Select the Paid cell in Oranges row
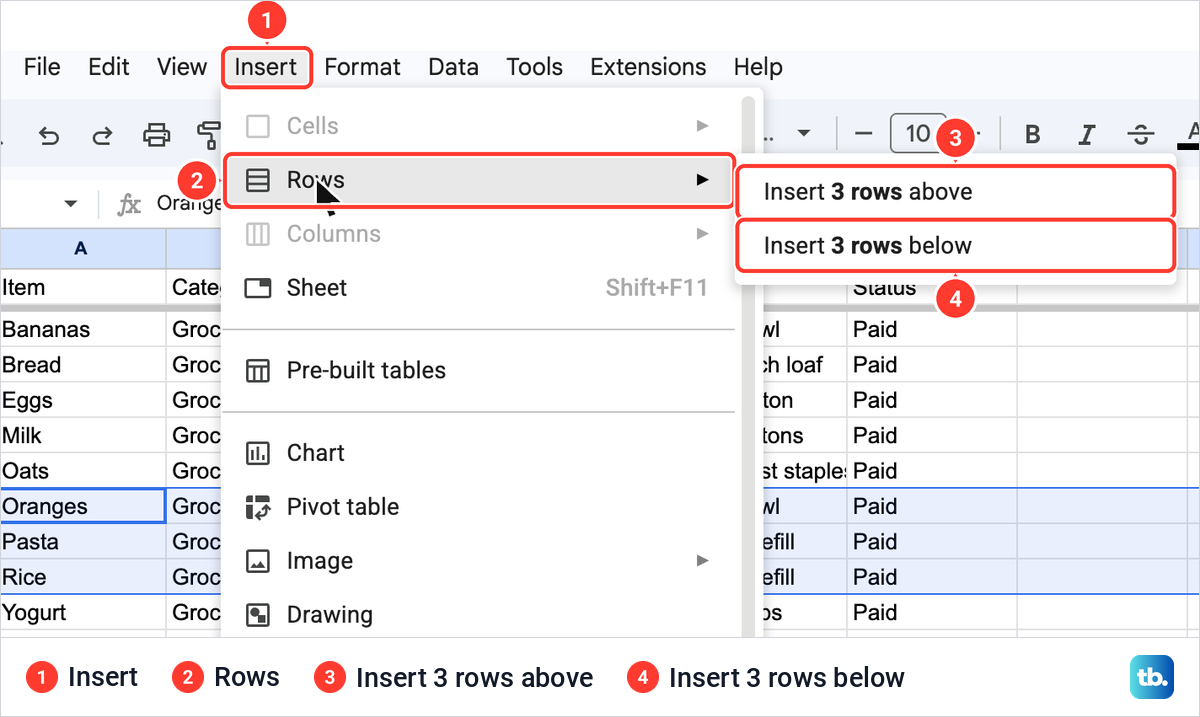The width and height of the screenshot is (1200, 717). coord(932,506)
